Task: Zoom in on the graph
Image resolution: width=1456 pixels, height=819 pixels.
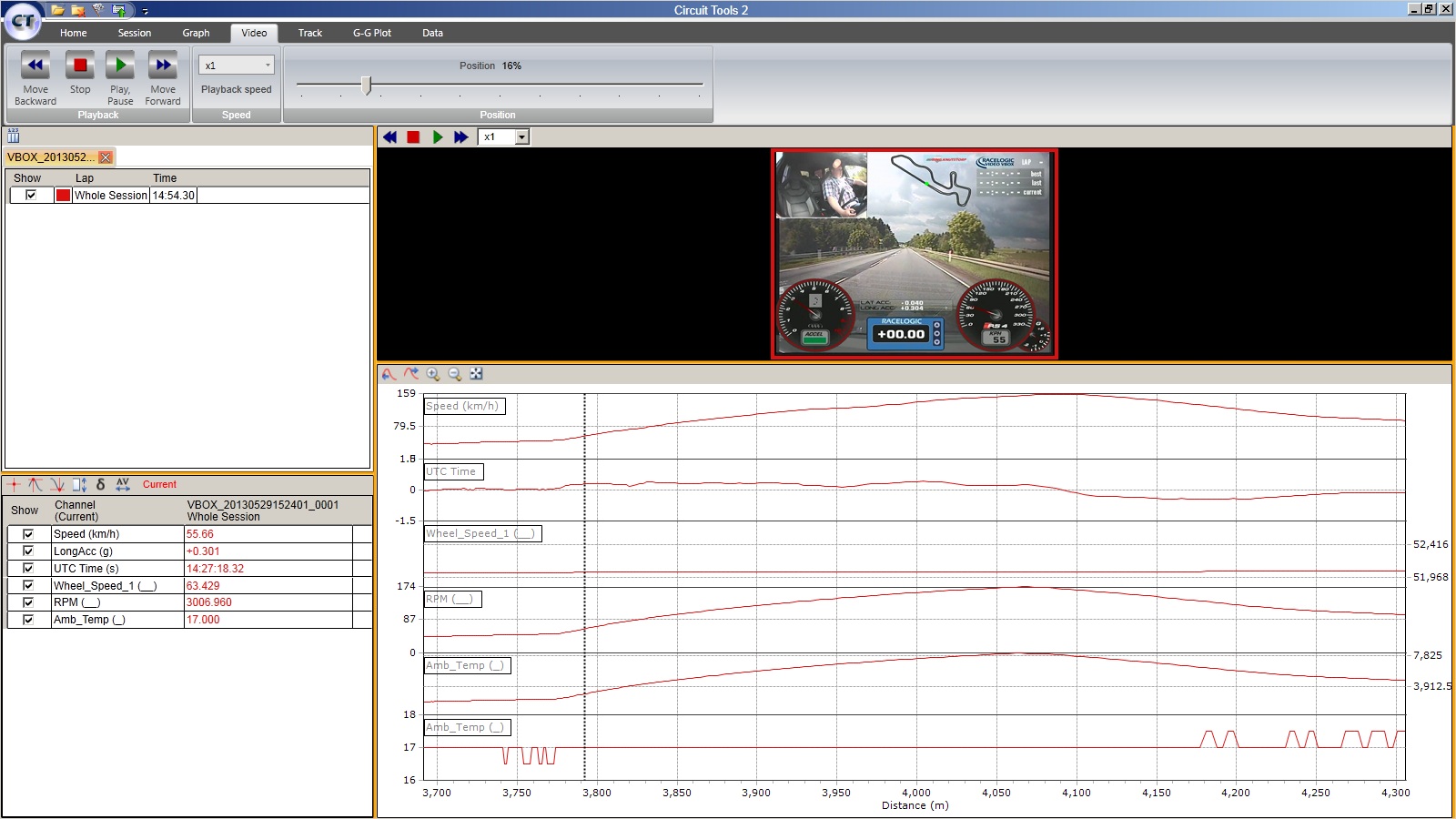Action: tap(433, 374)
